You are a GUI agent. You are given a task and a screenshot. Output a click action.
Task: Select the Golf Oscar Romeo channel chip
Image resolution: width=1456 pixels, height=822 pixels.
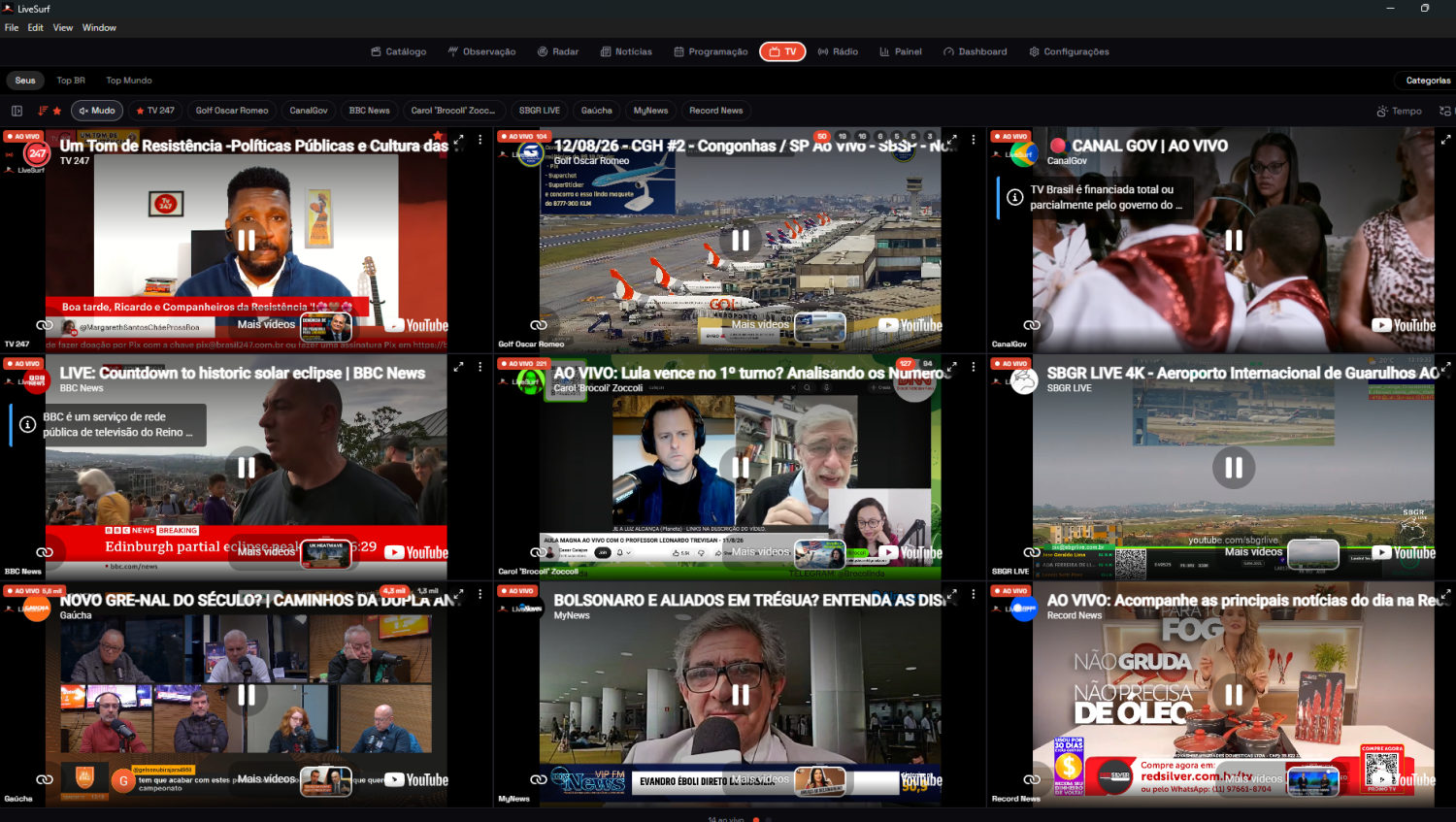tap(232, 111)
